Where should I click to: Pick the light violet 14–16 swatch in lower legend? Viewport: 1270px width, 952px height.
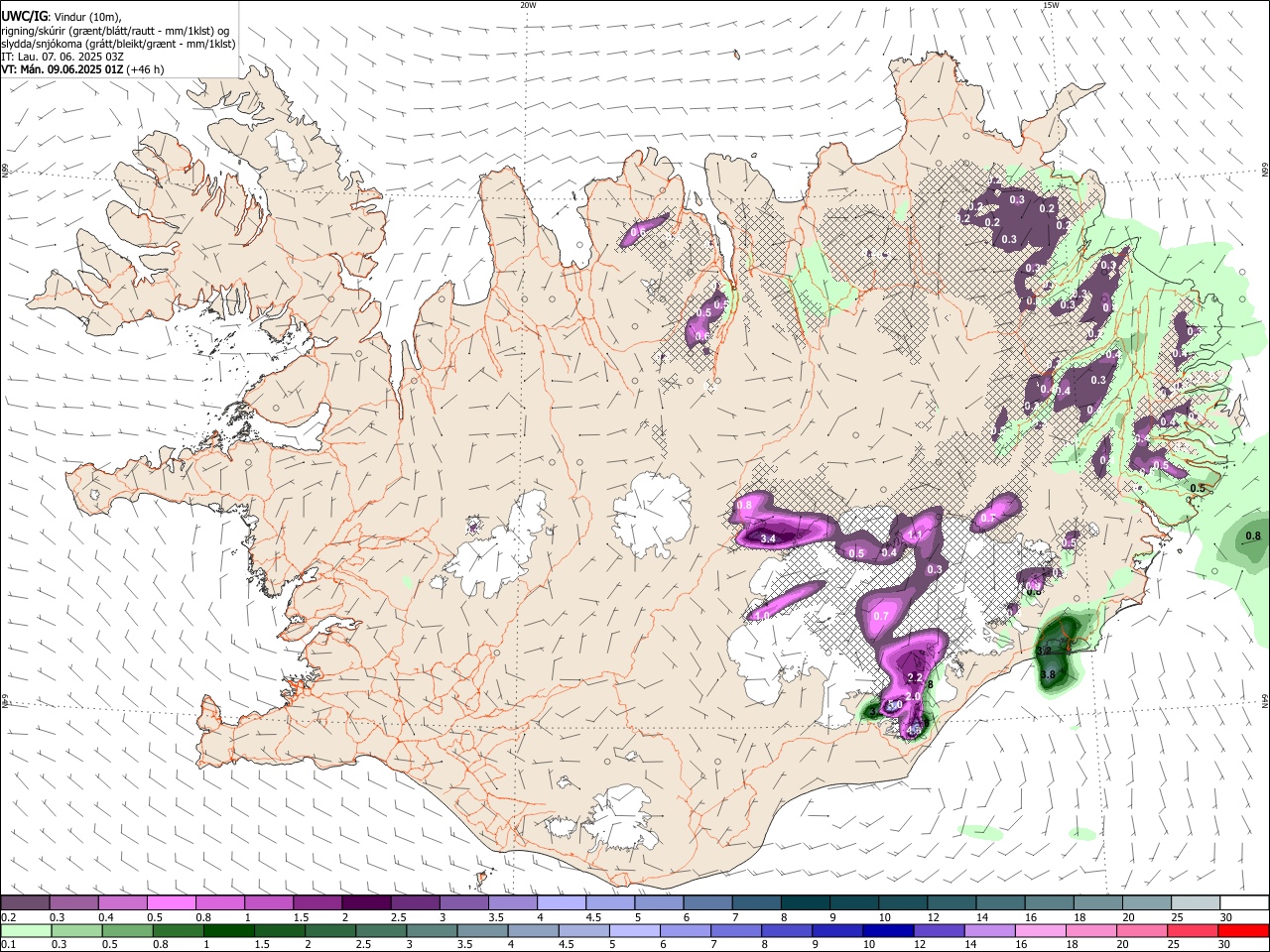click(990, 930)
